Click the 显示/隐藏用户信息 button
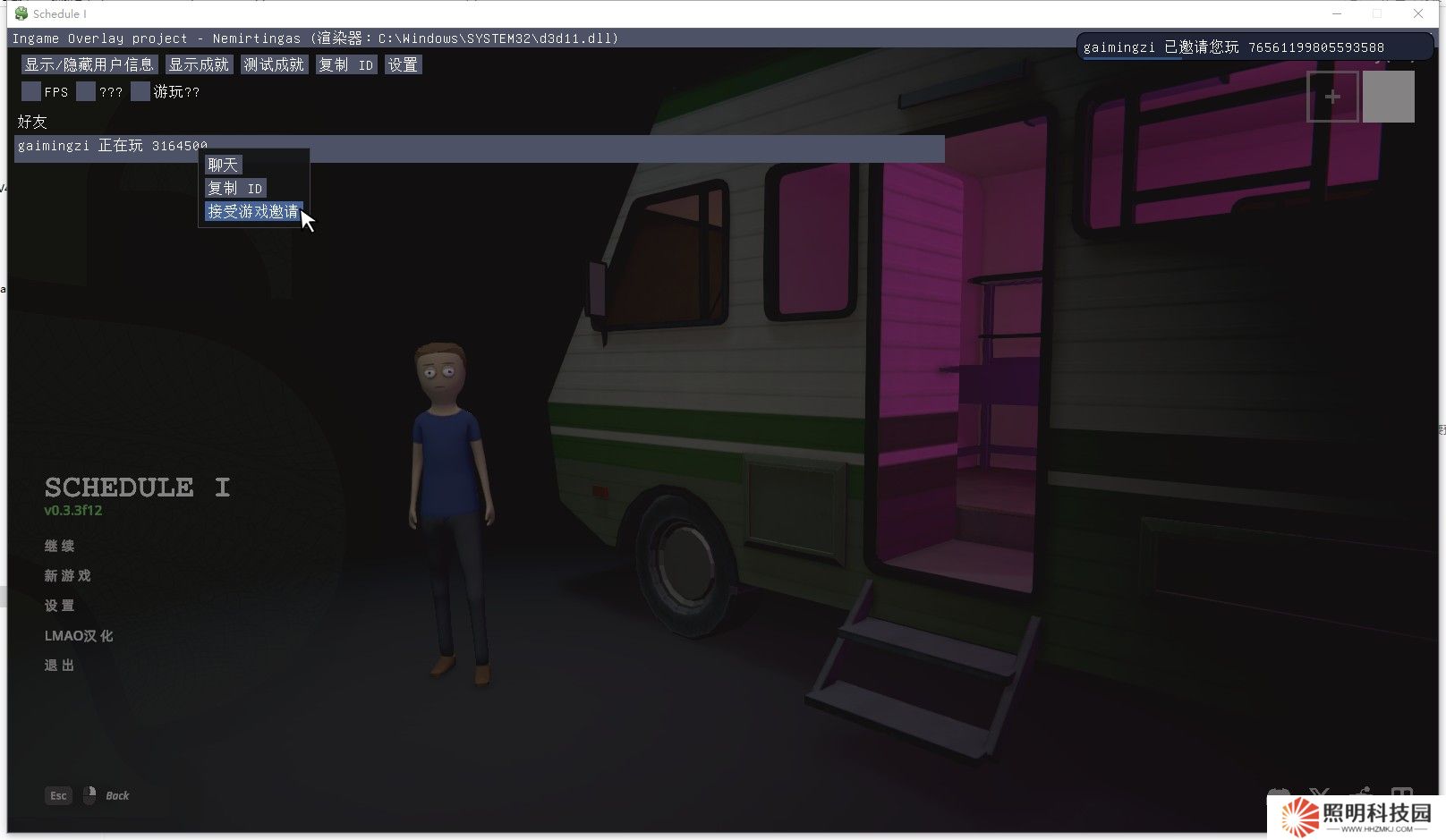The height and width of the screenshot is (840, 1446). pyautogui.click(x=89, y=64)
